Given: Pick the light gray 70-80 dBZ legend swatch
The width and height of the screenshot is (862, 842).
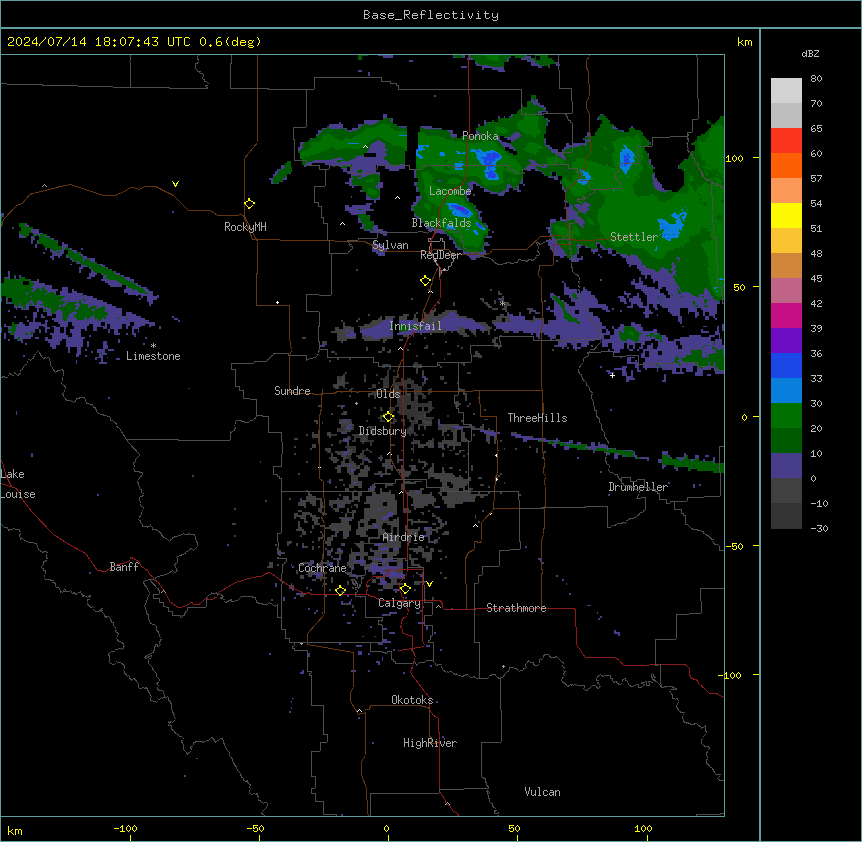Looking at the screenshot, I should tap(786, 91).
